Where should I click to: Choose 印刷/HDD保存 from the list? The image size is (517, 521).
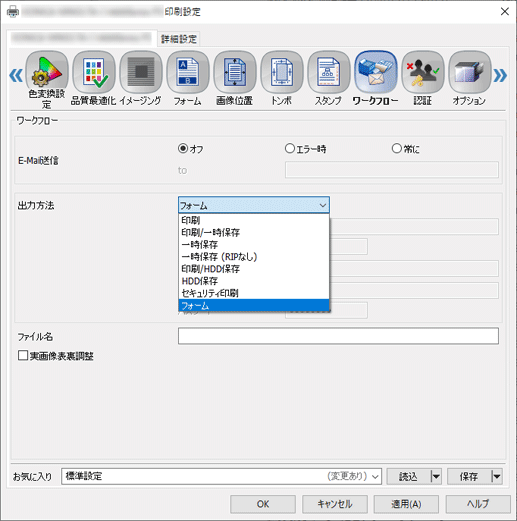pos(254,269)
